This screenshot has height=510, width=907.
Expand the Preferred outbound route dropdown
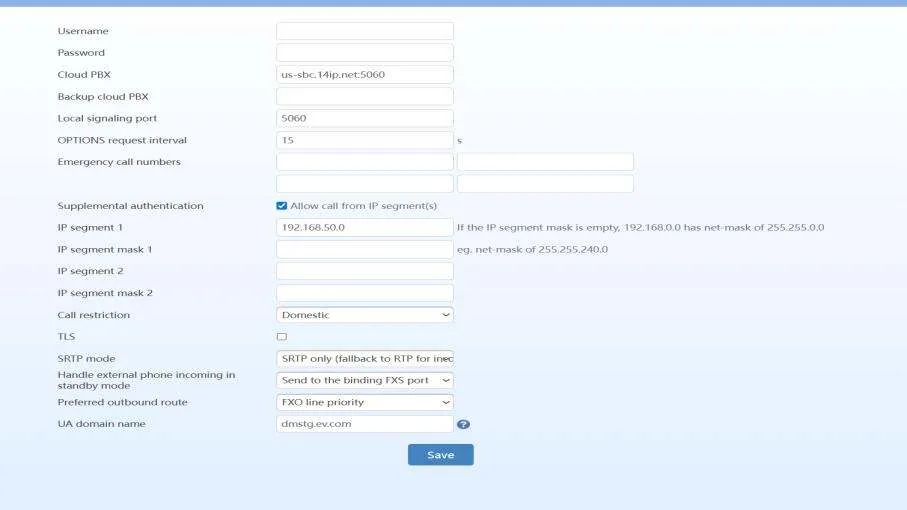(x=365, y=402)
